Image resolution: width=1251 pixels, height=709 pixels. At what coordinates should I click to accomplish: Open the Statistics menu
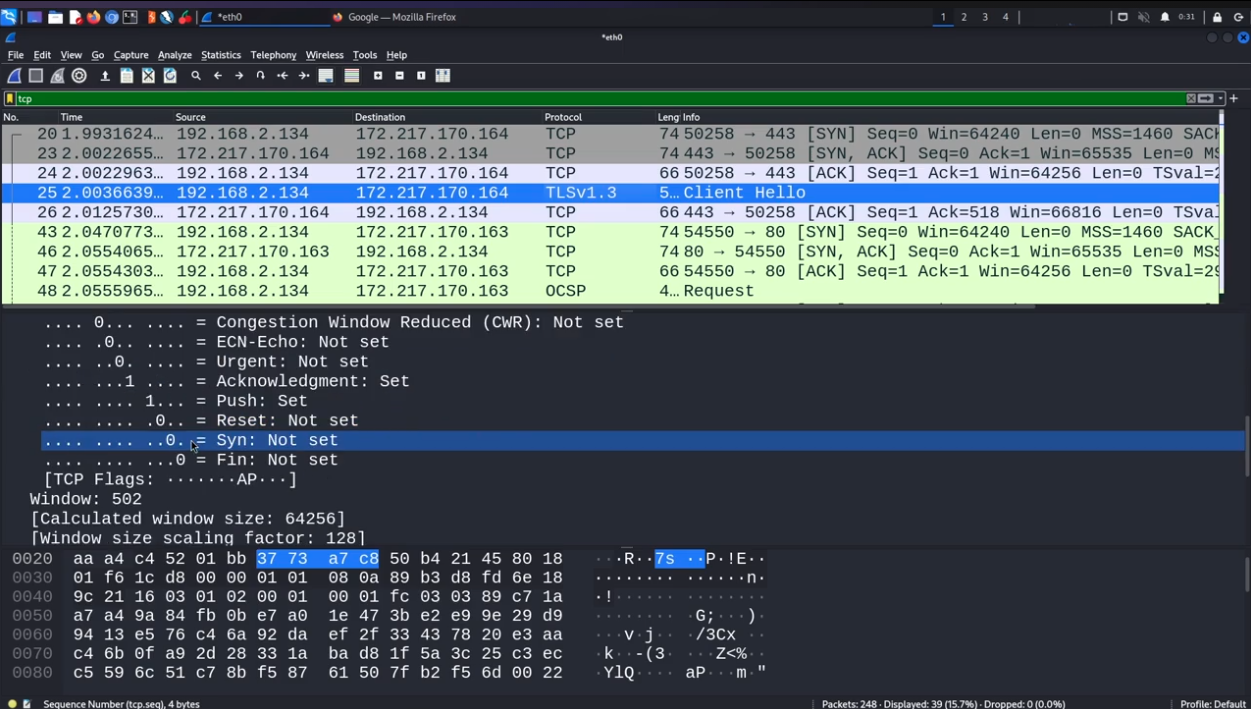pyautogui.click(x=220, y=55)
